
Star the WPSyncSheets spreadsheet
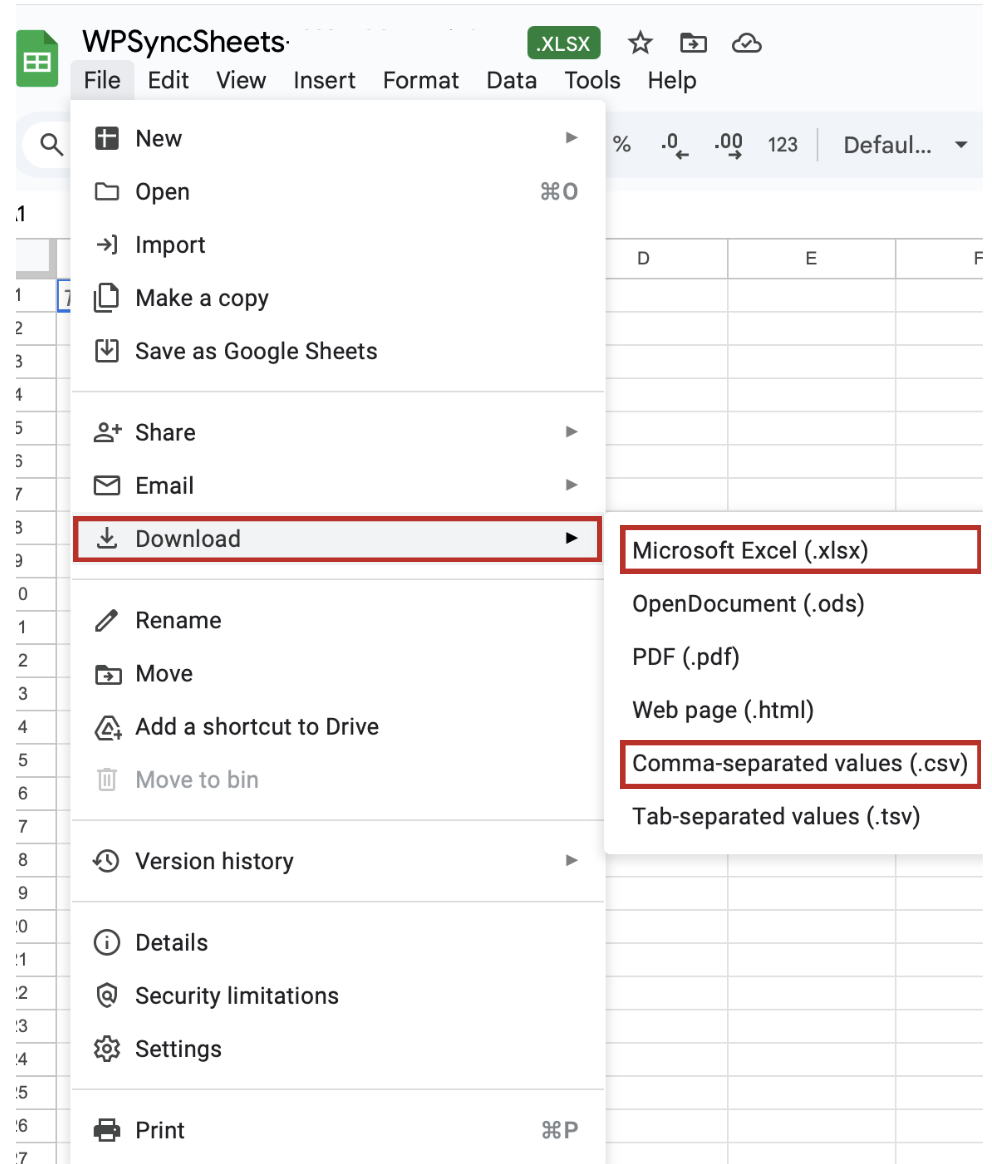pyautogui.click(x=639, y=43)
